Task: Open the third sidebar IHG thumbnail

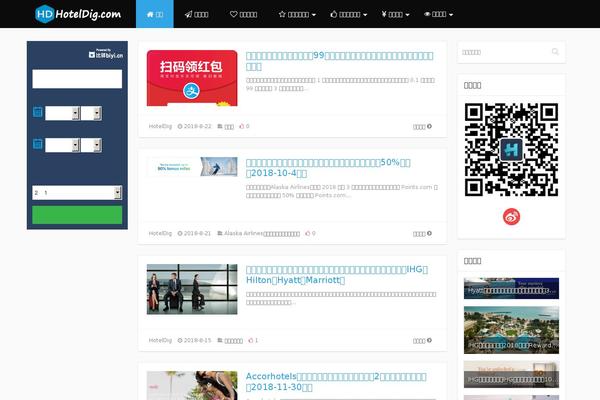Action: coord(511,374)
